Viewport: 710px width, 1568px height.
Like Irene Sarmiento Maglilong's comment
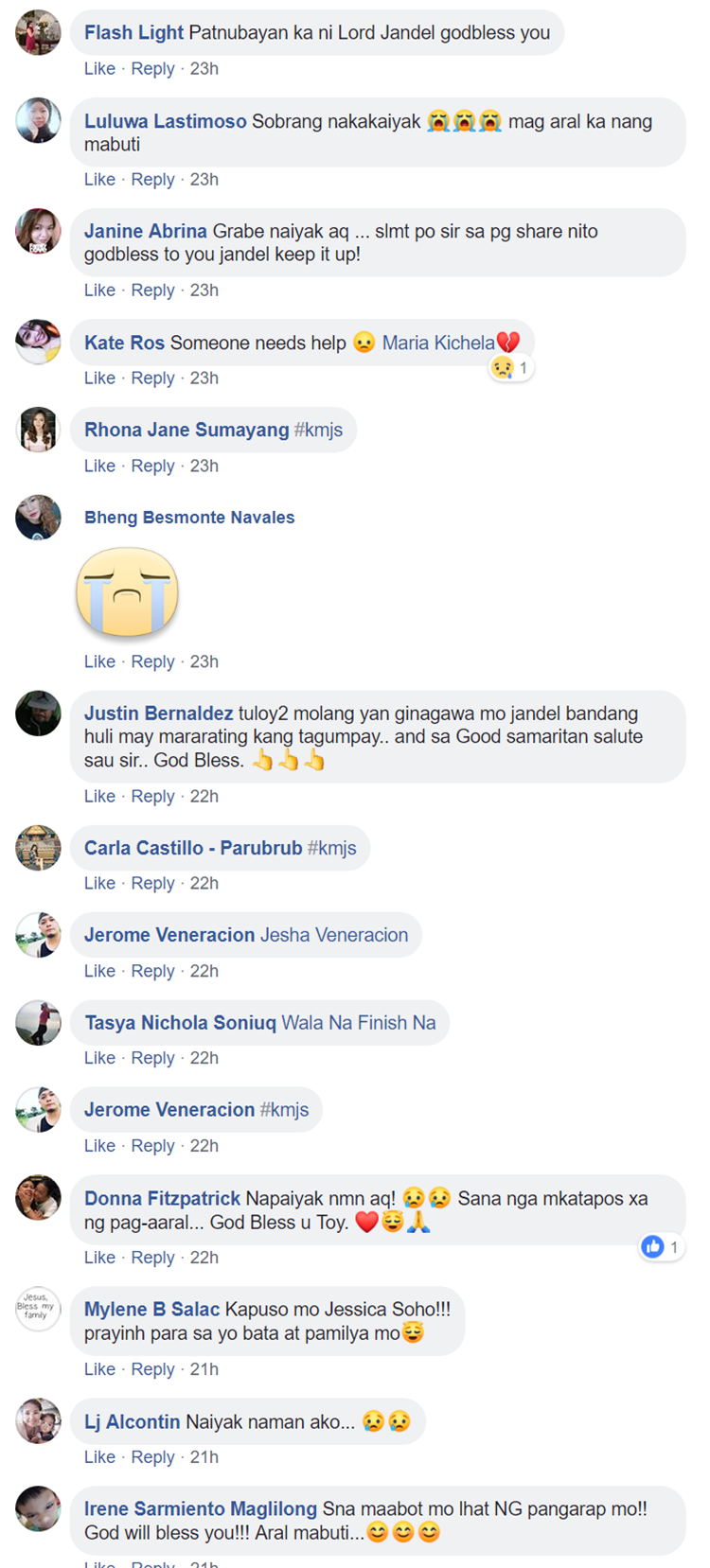99,1563
